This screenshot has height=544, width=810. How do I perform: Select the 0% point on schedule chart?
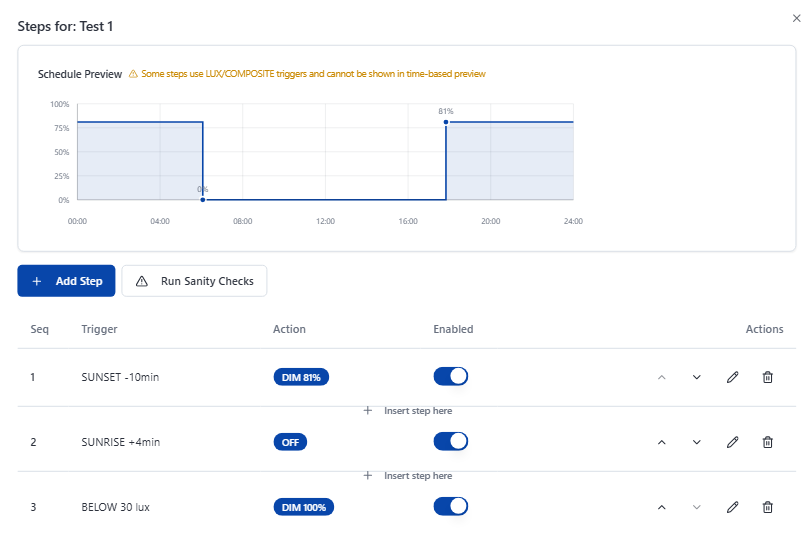[x=203, y=199]
